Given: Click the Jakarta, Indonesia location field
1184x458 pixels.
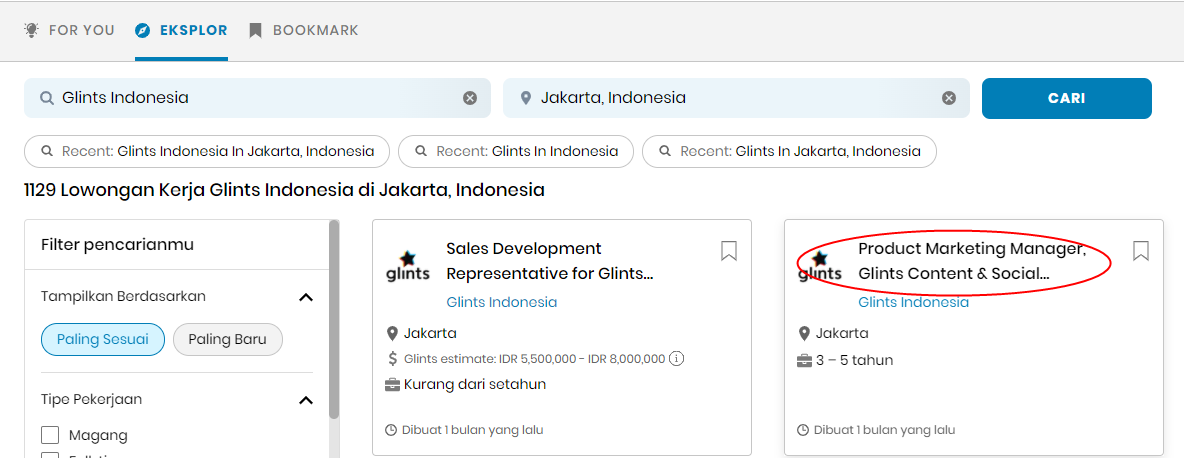Looking at the screenshot, I should 736,98.
